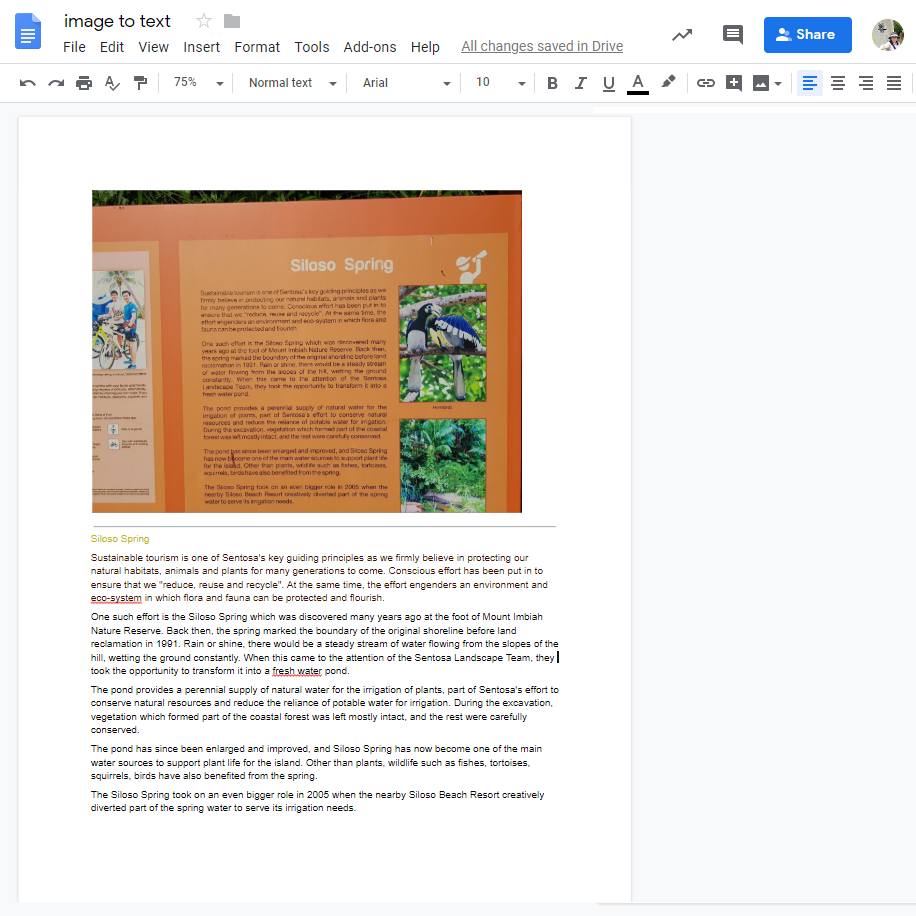This screenshot has width=916, height=916.
Task: Open the zoom 75% dropdown
Action: 197,83
